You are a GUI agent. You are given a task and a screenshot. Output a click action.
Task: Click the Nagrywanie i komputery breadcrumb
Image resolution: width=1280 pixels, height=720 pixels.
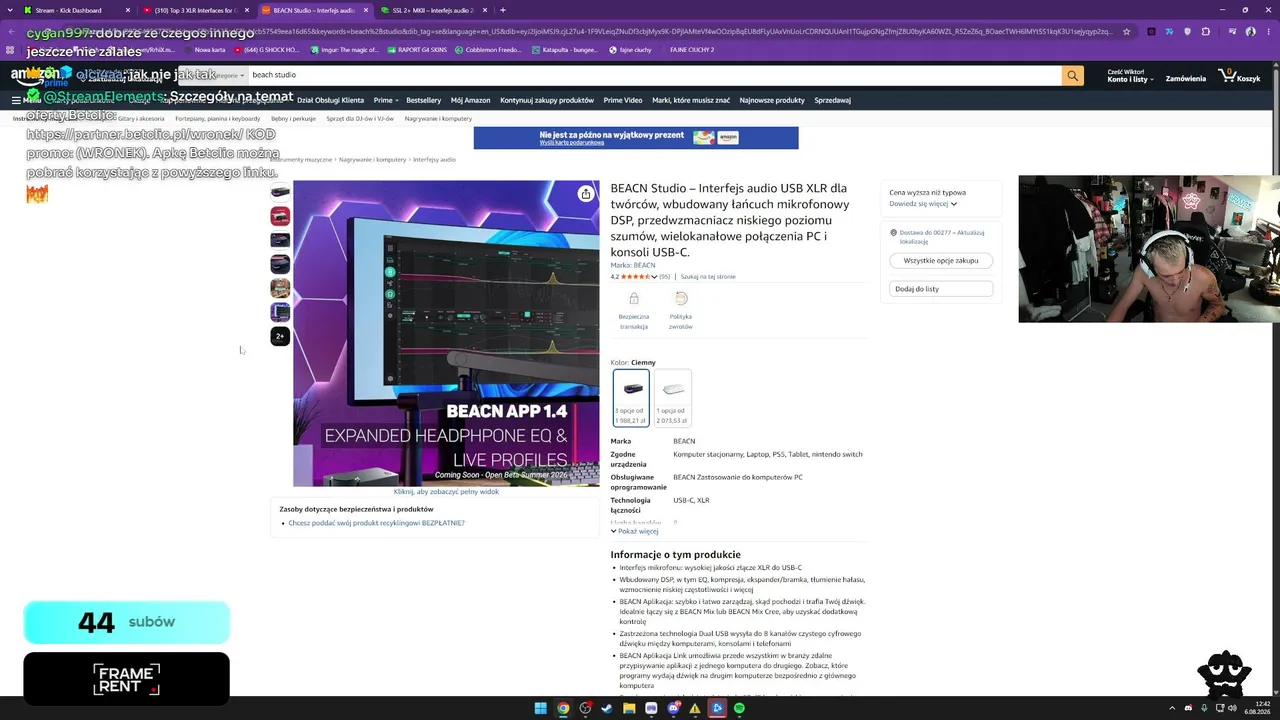[x=372, y=160]
